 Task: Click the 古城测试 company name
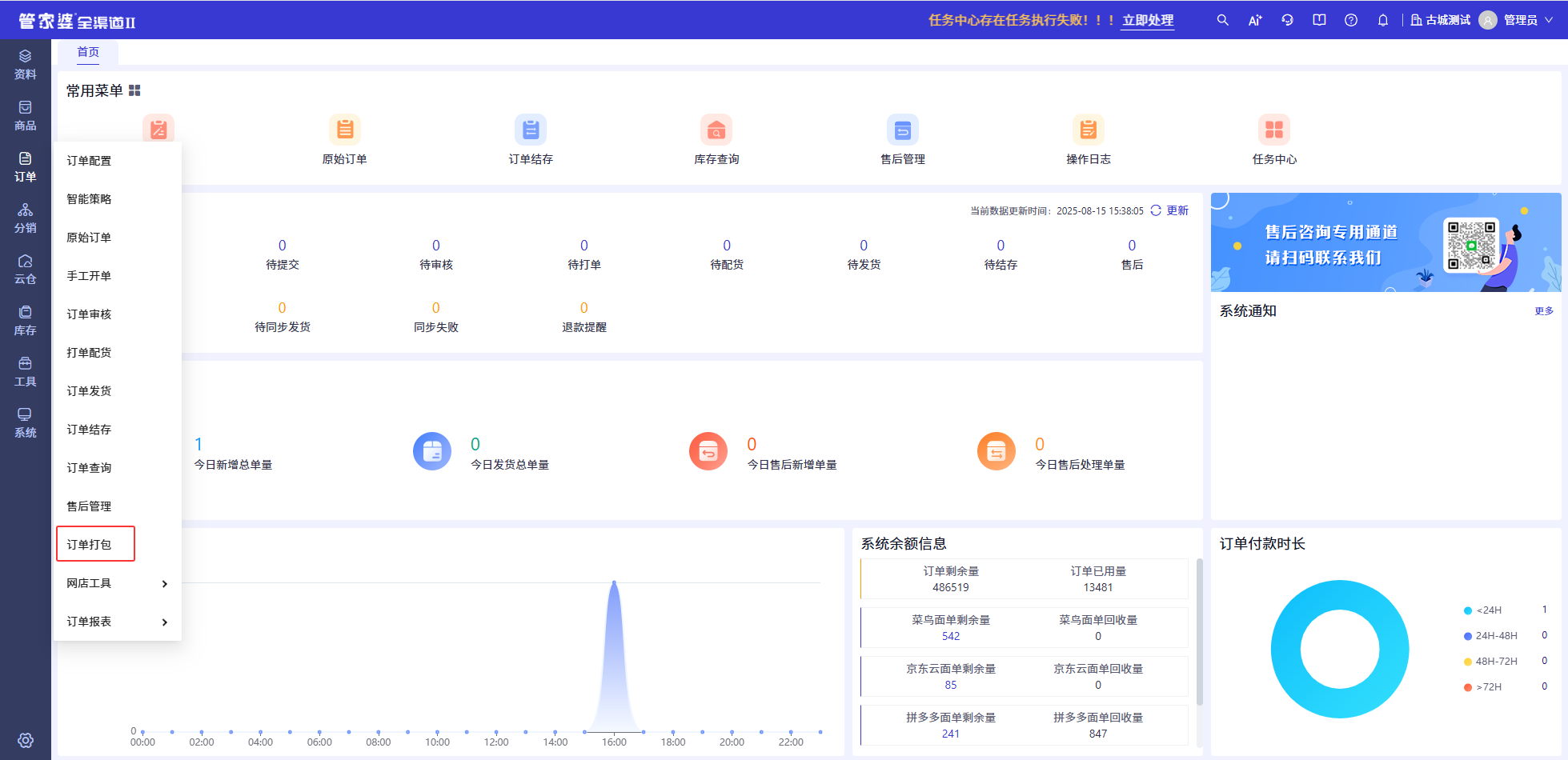1448,20
